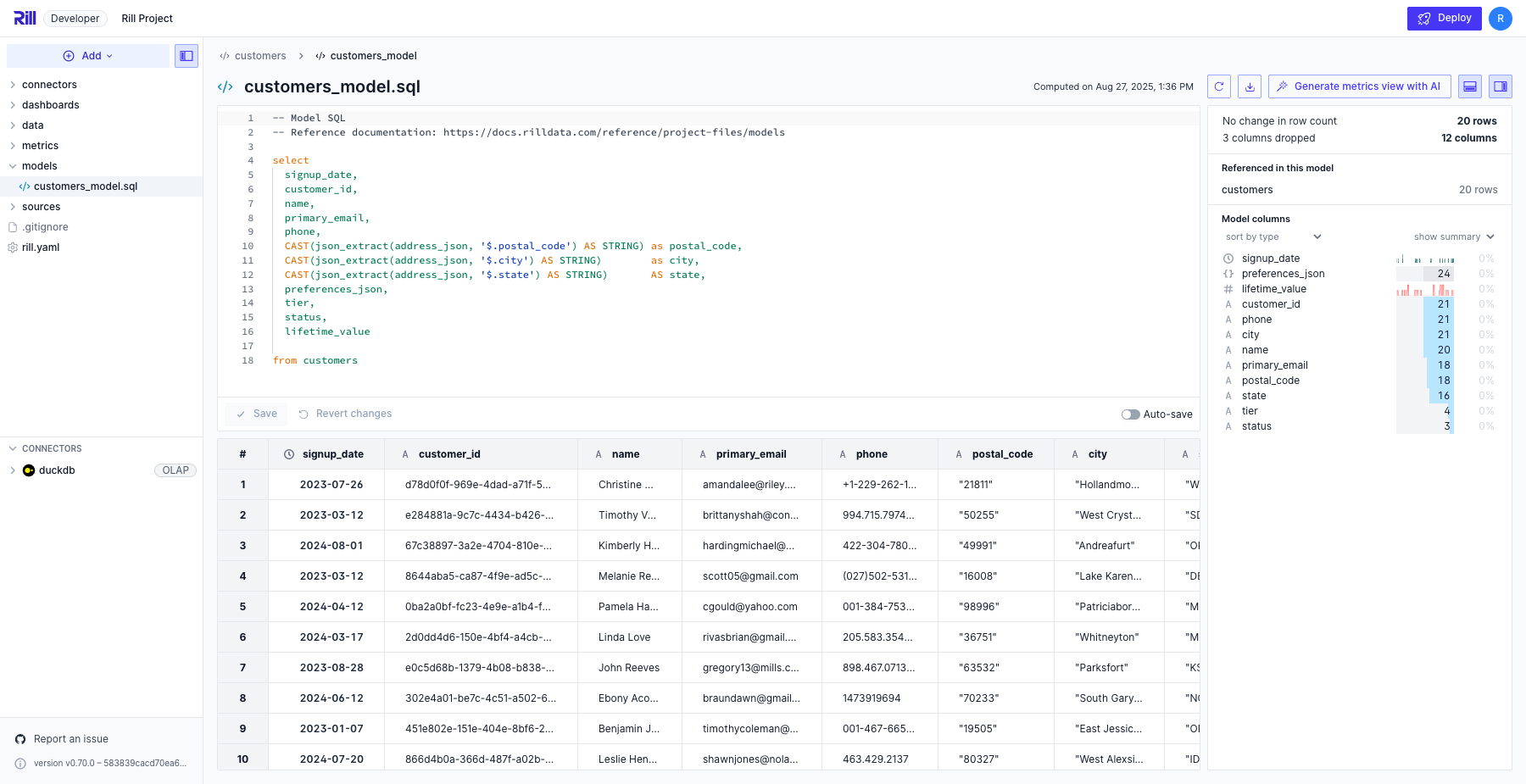Collapse the models folder
Viewport: 1526px width, 784px height.
(39, 166)
